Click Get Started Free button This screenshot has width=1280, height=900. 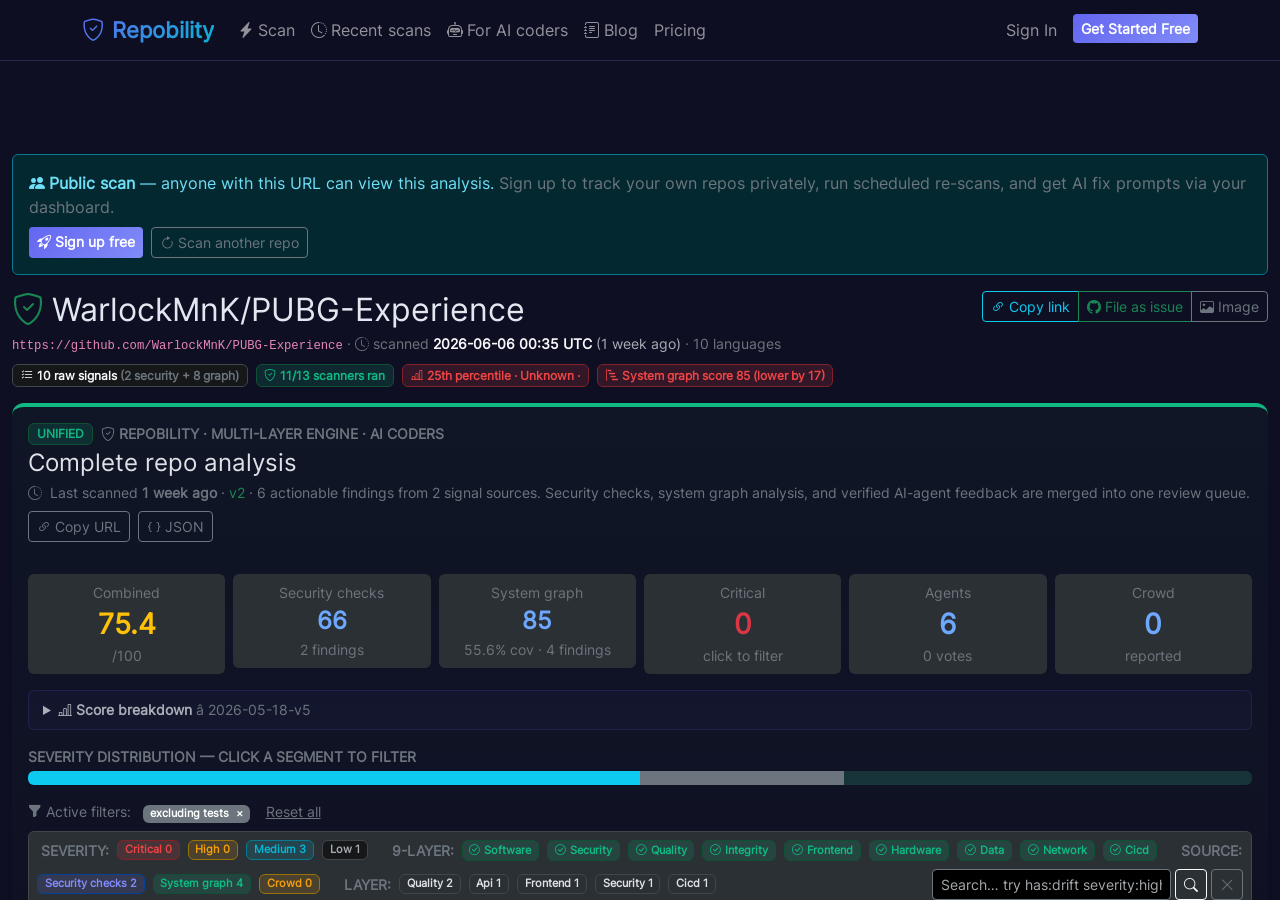click(x=1135, y=29)
